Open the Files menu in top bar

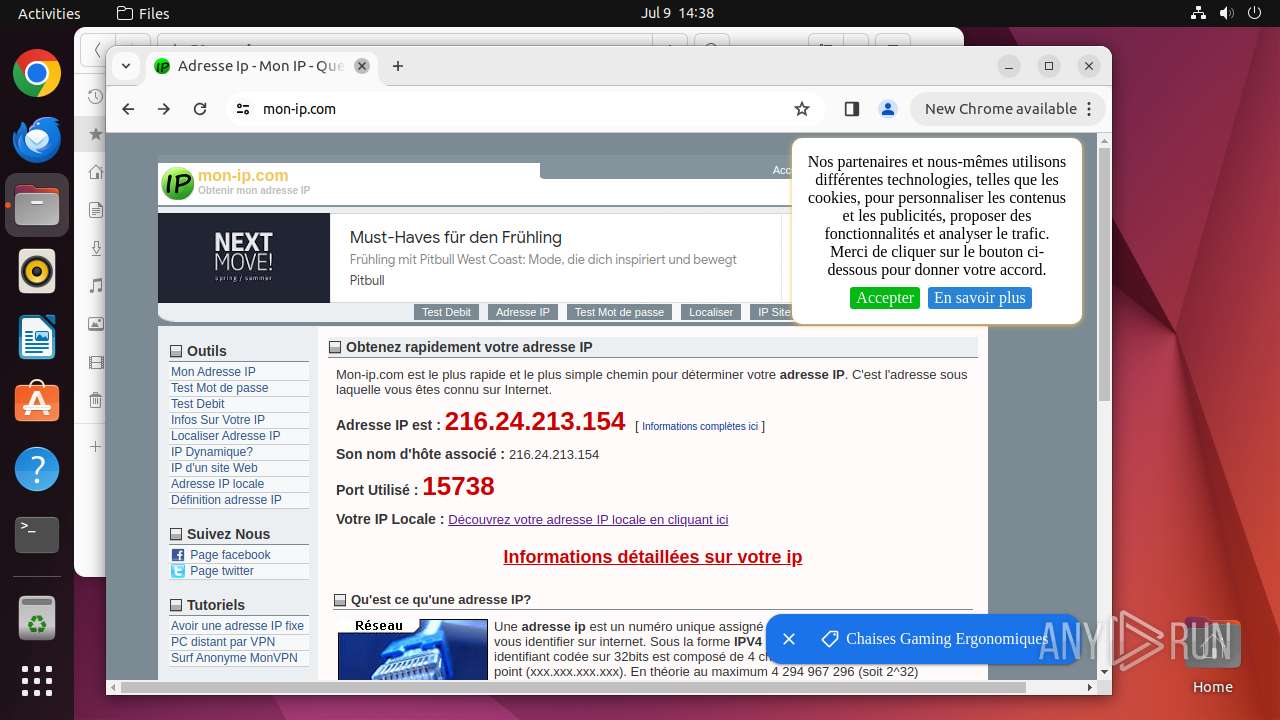tap(143, 13)
